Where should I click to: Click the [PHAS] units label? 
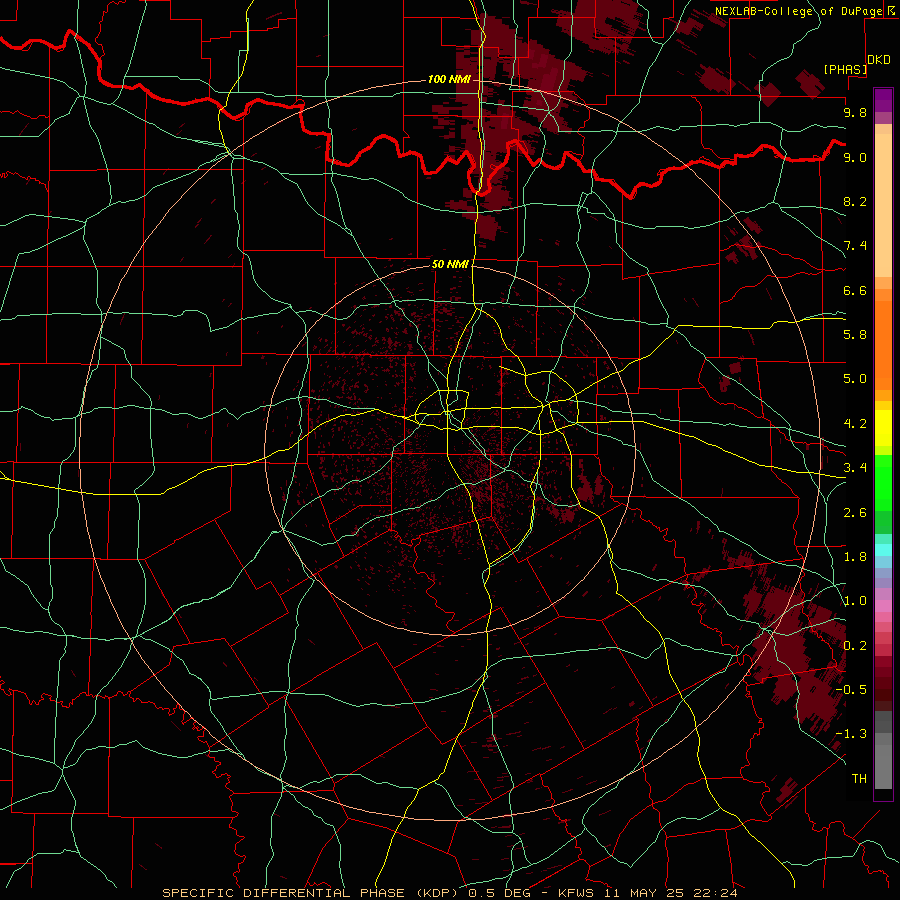[845, 70]
